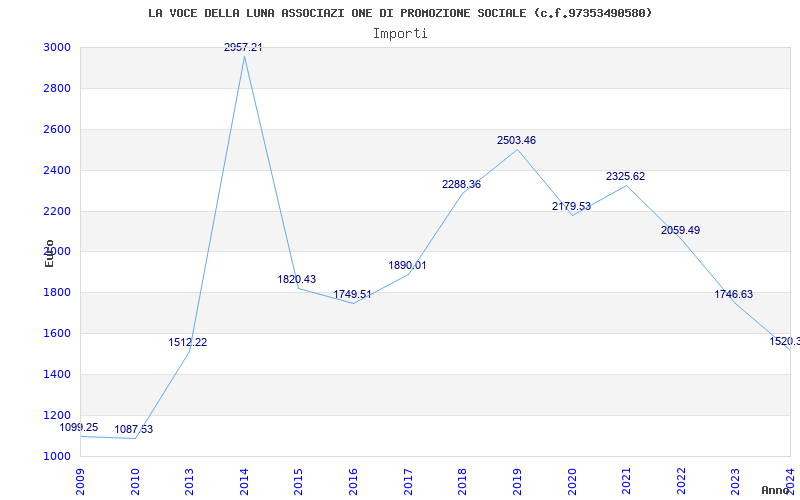
Task: Click the 1820.43 data label
Action: (x=296, y=280)
